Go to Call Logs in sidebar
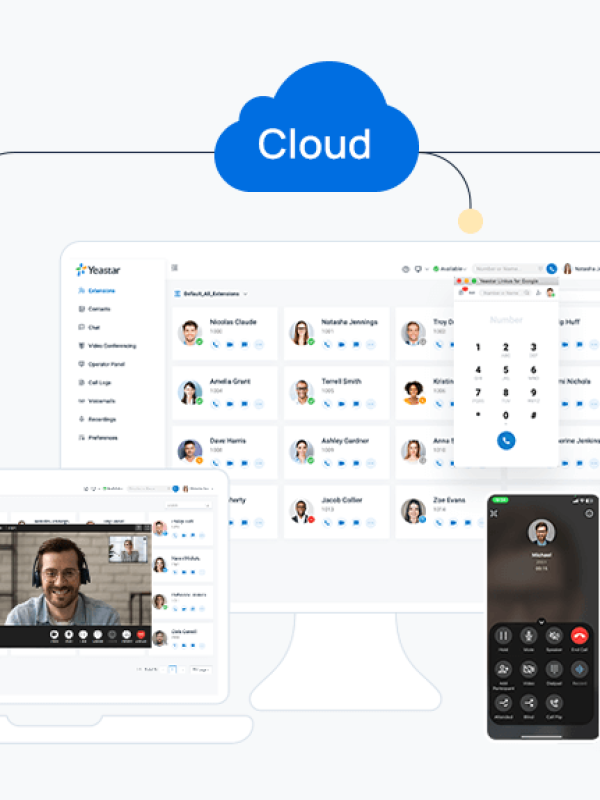600x800 pixels. (x=98, y=382)
